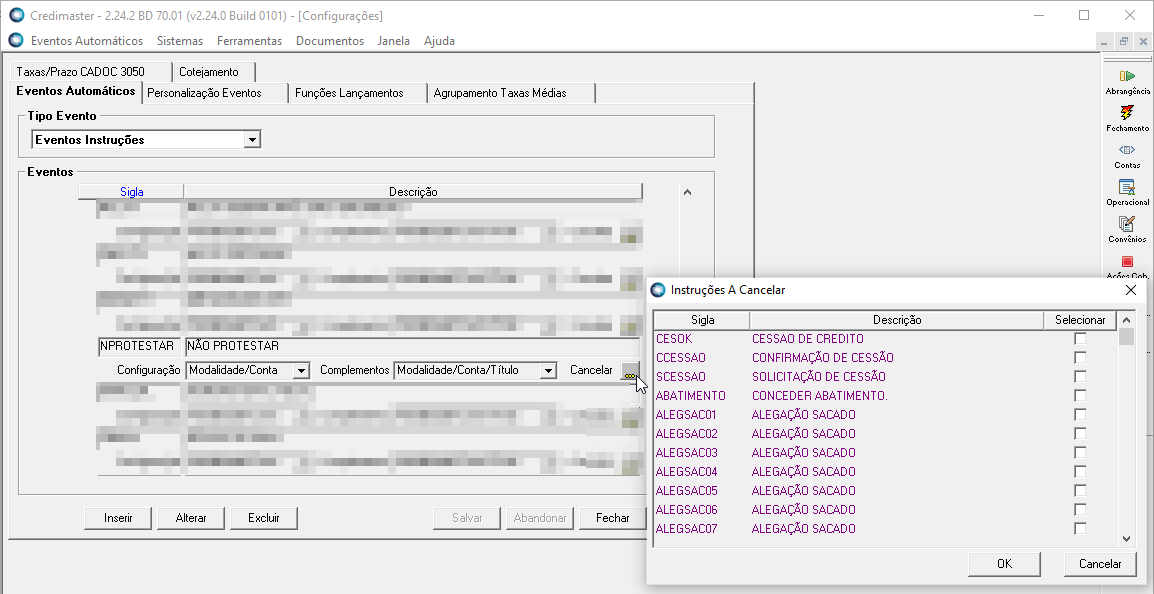
Task: Click the Inserir button
Action: (118, 518)
